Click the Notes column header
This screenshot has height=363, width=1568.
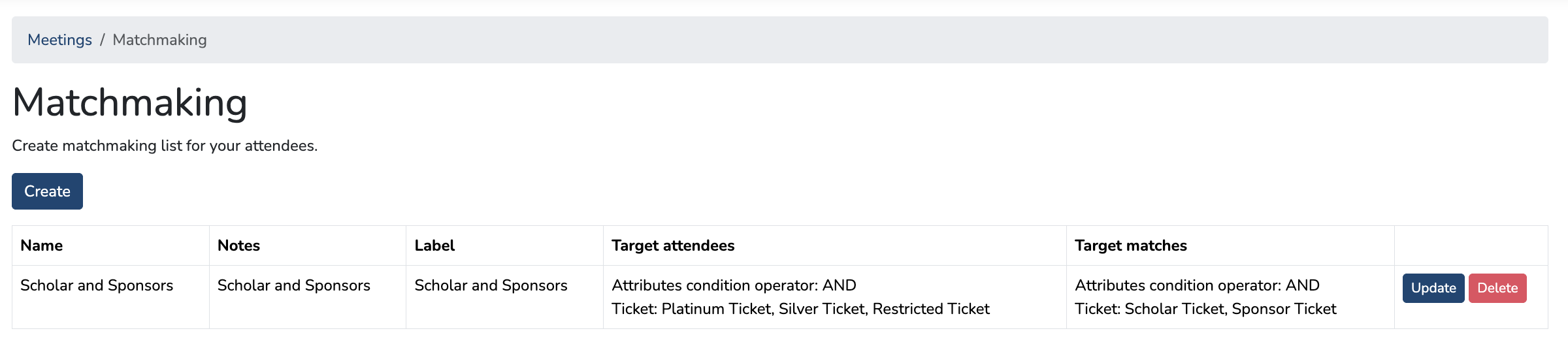point(238,245)
